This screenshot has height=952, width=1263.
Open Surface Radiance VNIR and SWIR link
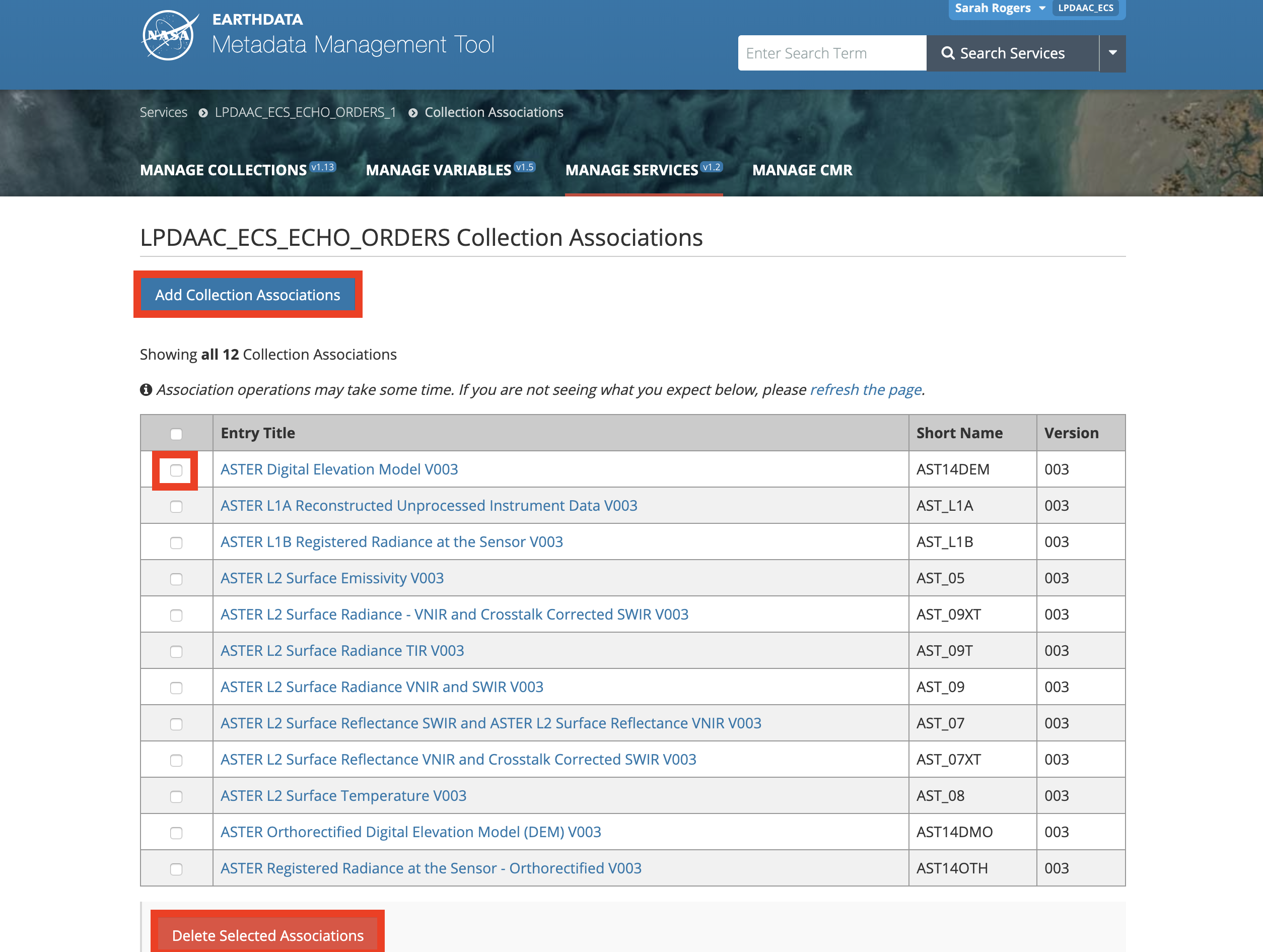click(x=382, y=687)
